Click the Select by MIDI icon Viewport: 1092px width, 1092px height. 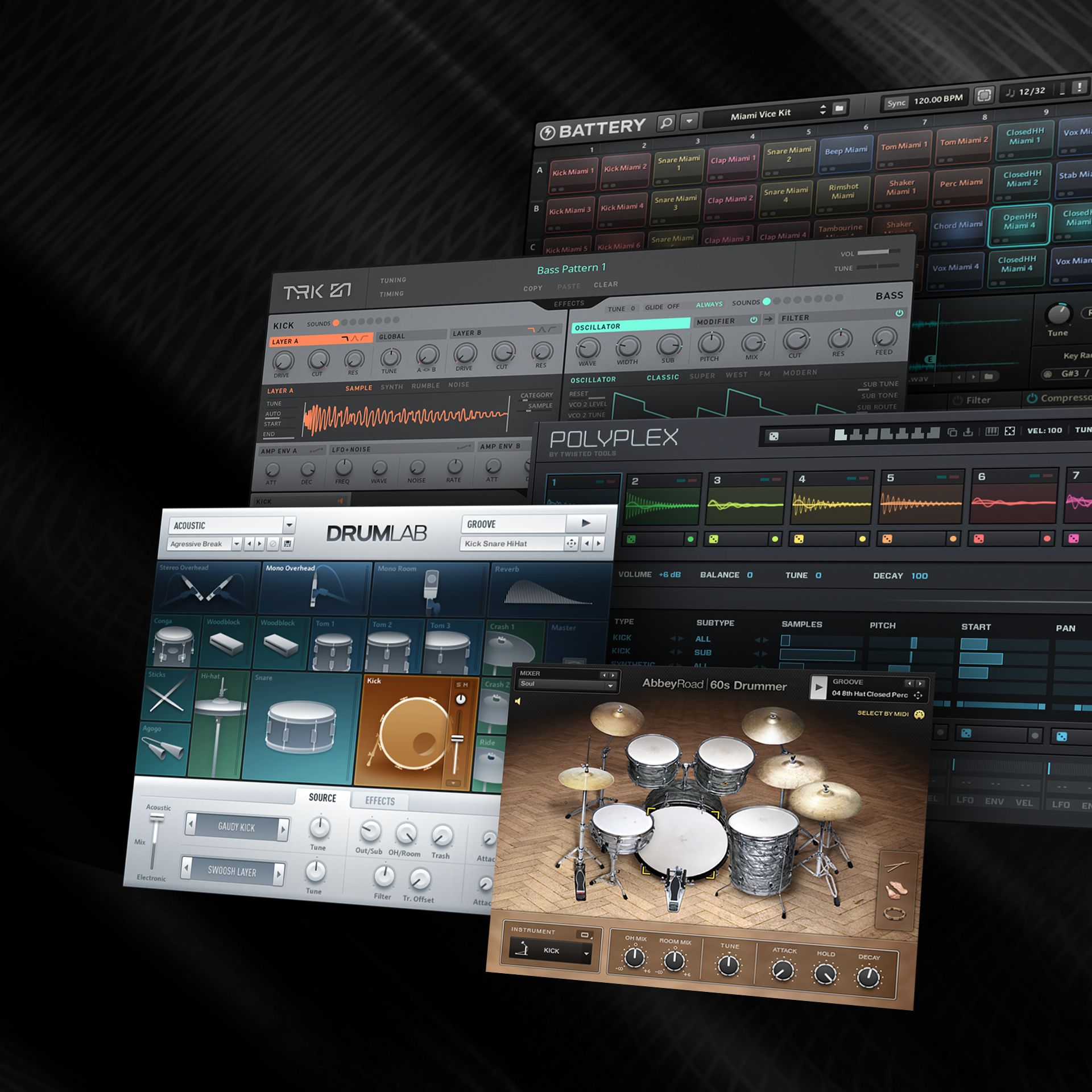tap(919, 715)
